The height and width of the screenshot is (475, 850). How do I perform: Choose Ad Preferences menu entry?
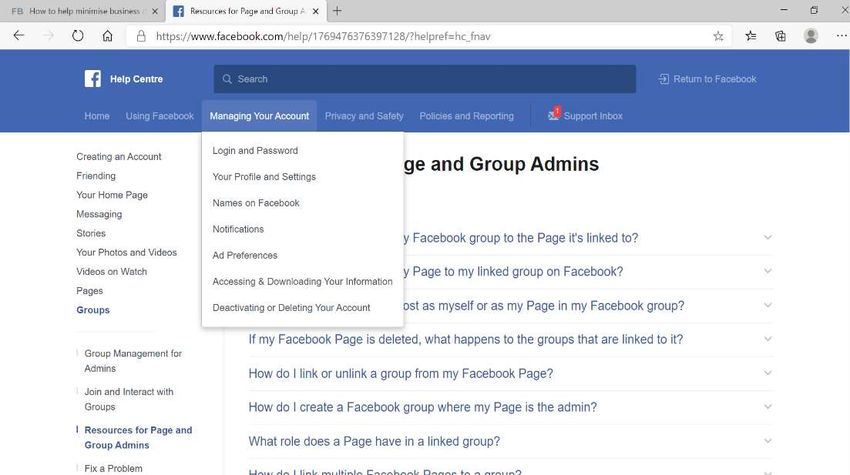244,255
